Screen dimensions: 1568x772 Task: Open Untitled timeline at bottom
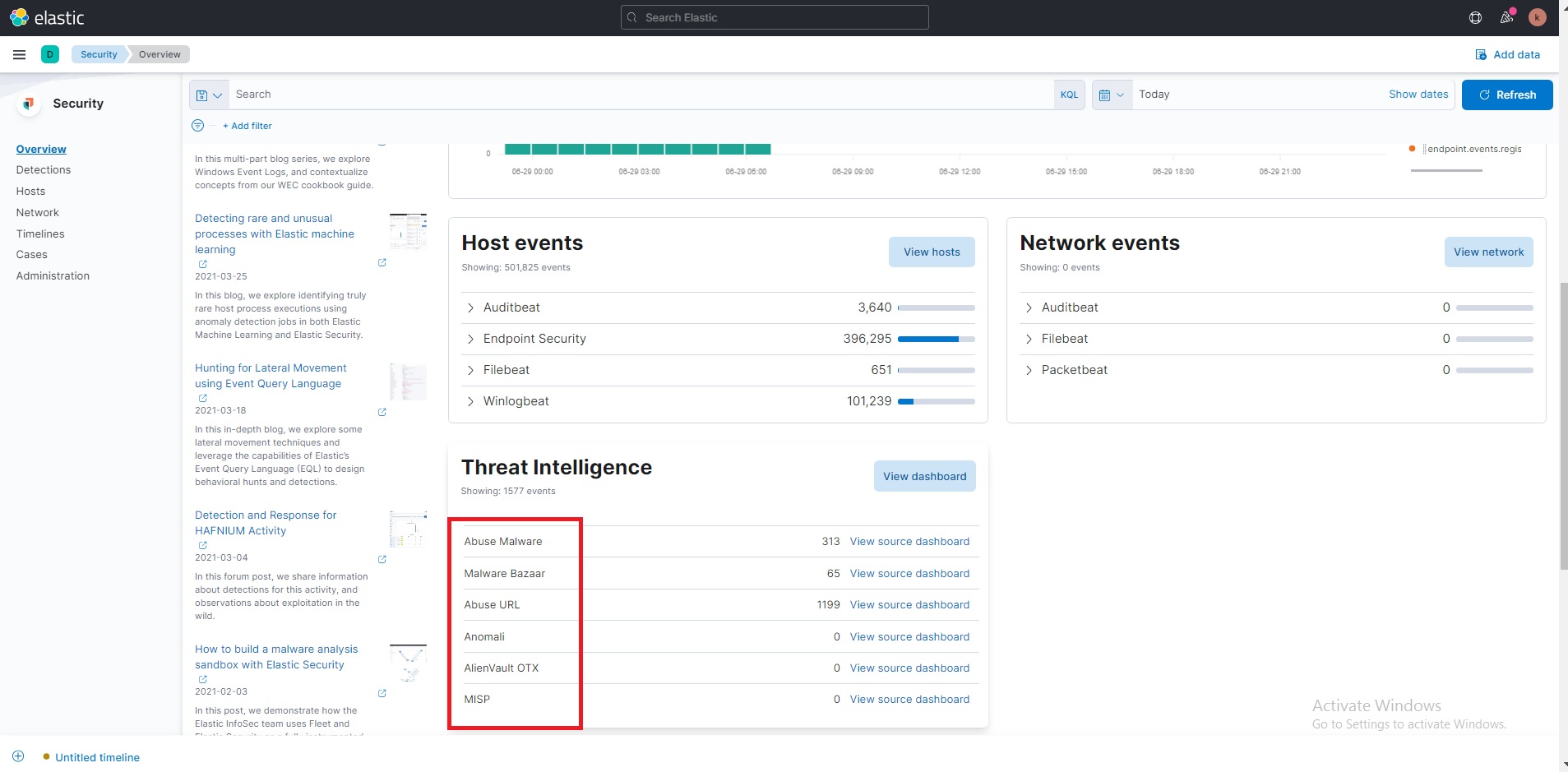coord(97,757)
